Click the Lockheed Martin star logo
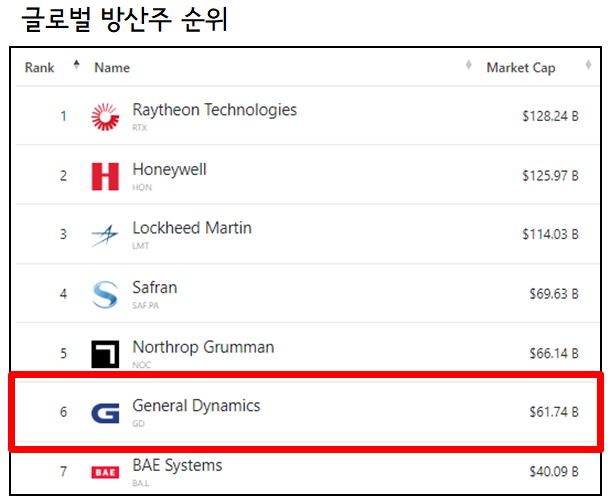 pos(104,235)
